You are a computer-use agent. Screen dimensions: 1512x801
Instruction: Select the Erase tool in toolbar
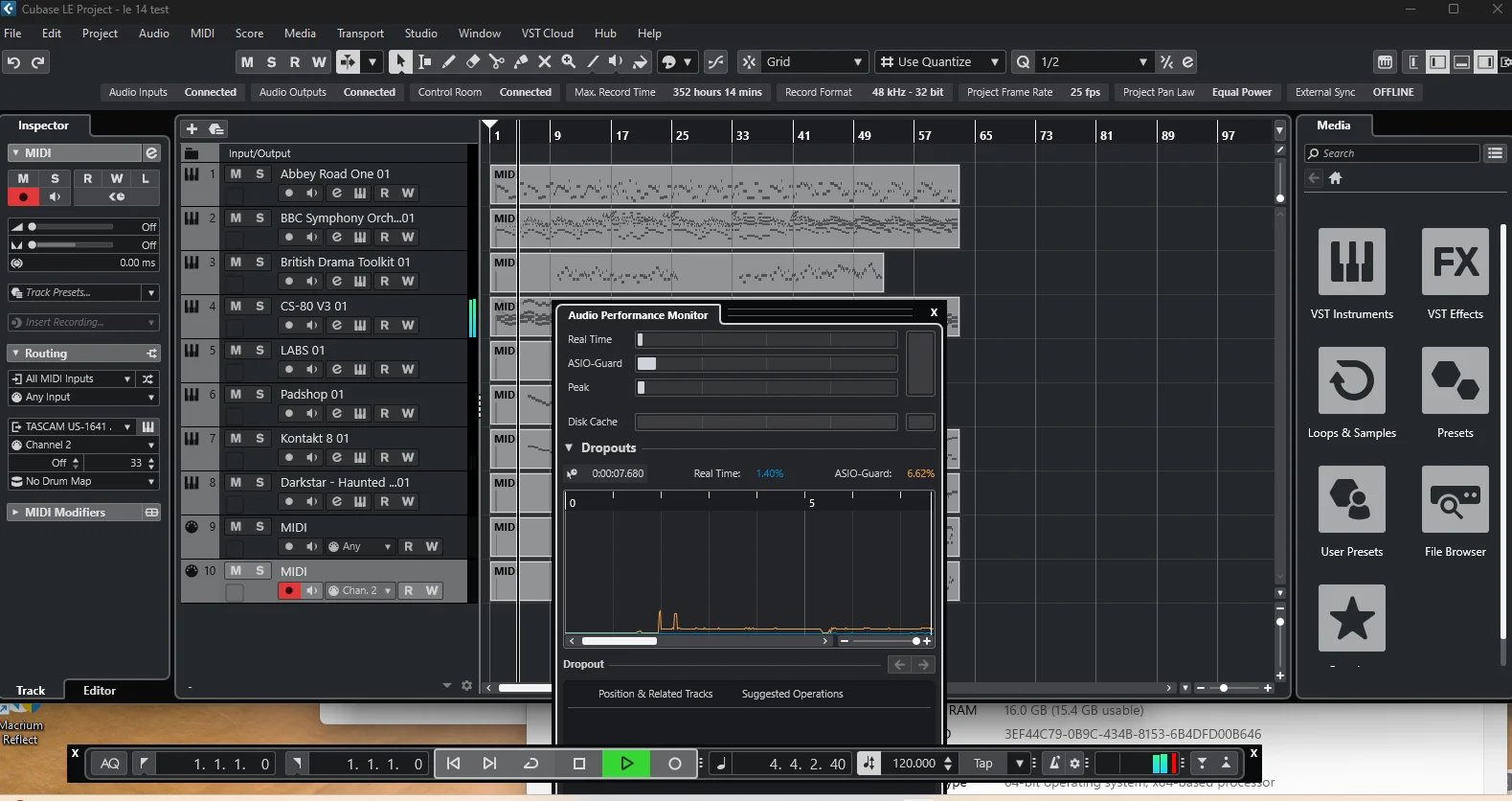point(473,62)
